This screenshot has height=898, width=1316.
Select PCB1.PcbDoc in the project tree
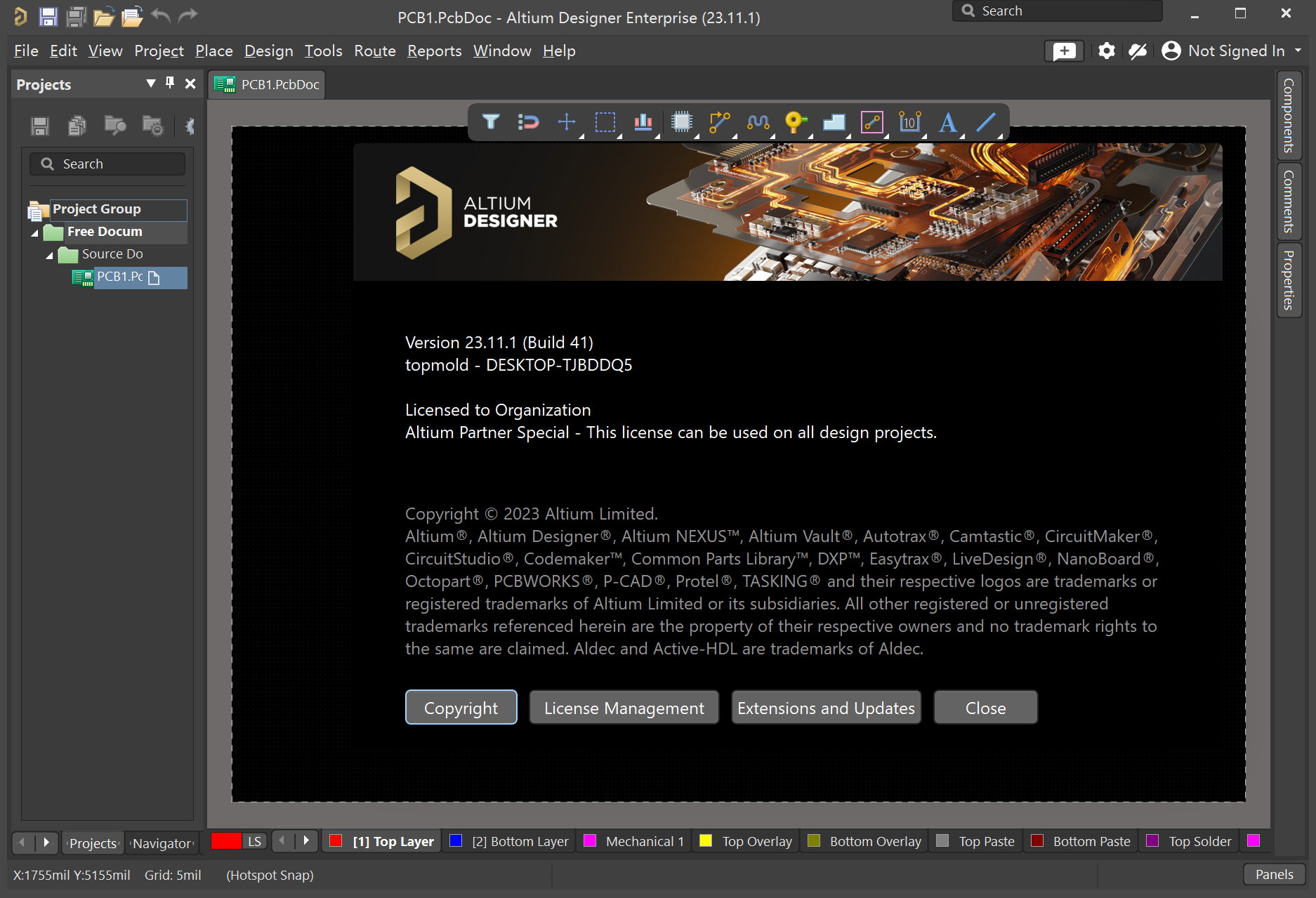coord(129,277)
